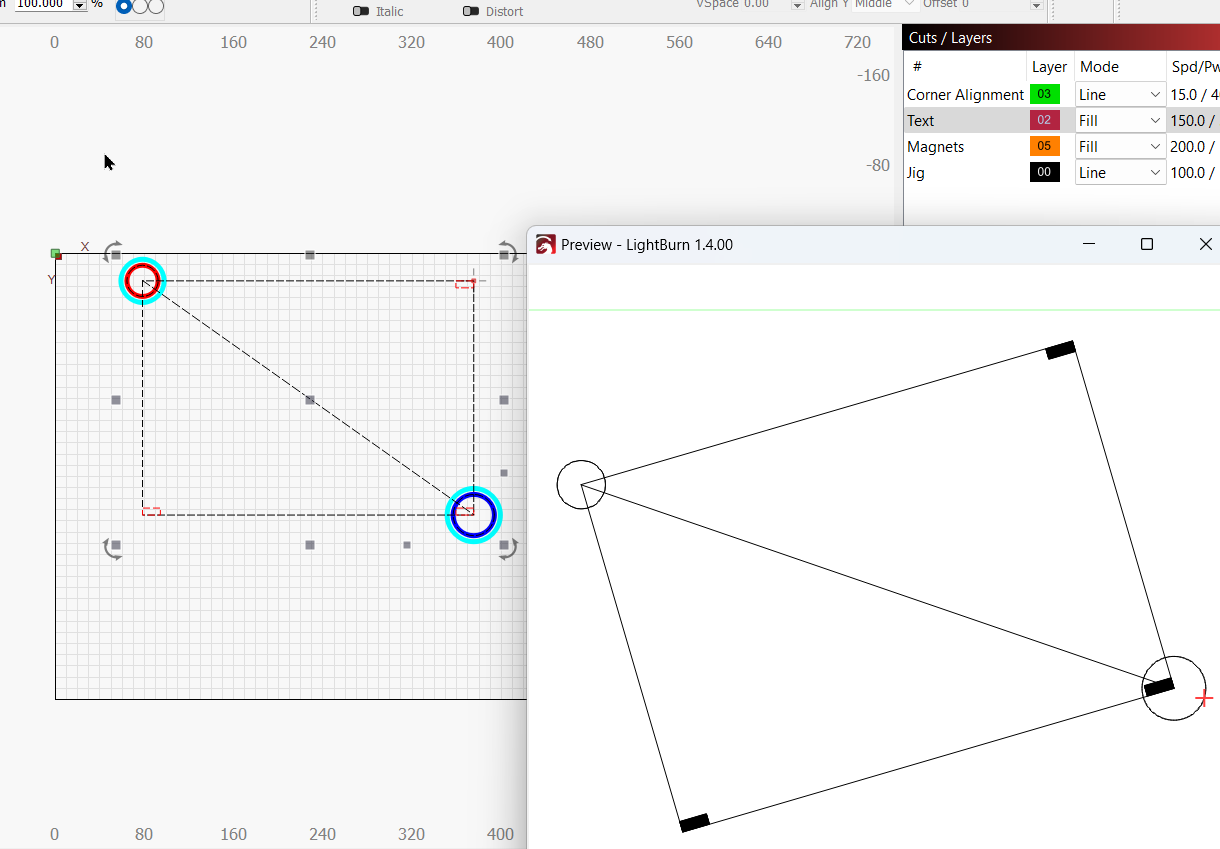The image size is (1220, 849).
Task: Click the orange 05 color swatch of the Magnets layer
Action: click(1044, 145)
